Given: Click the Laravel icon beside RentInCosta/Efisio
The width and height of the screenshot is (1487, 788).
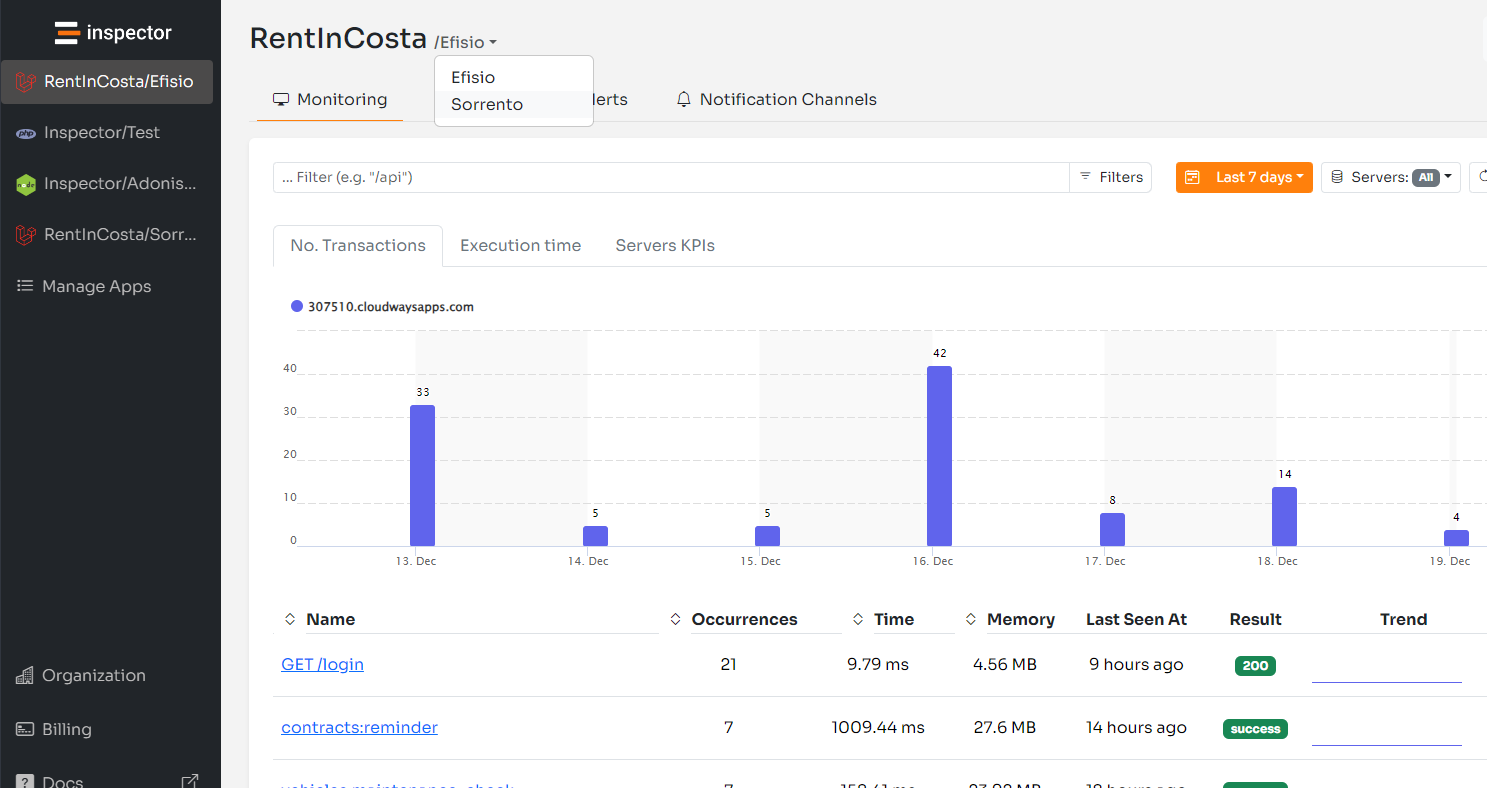Looking at the screenshot, I should coord(26,82).
